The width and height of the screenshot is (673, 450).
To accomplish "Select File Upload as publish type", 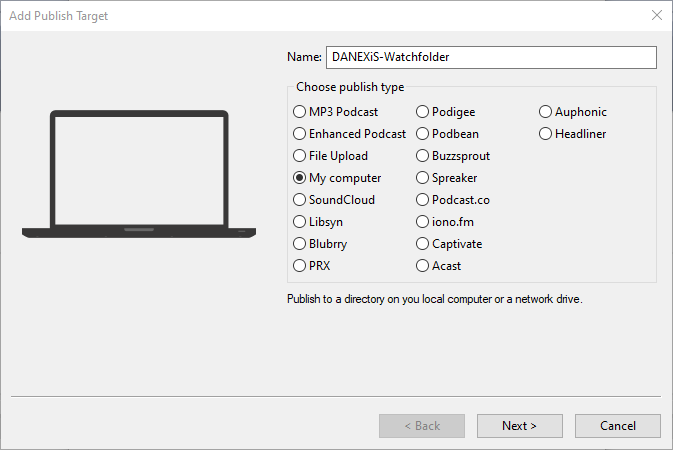I will (300, 156).
